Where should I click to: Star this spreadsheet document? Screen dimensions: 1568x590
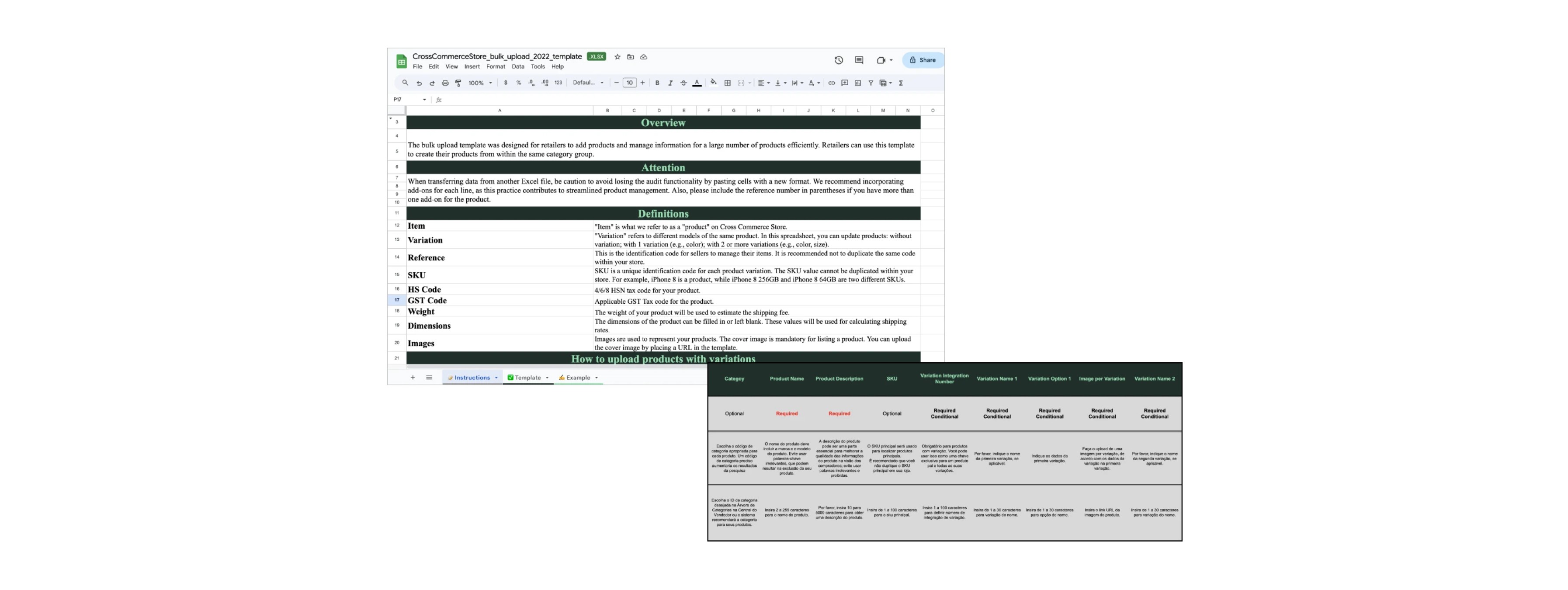pyautogui.click(x=617, y=57)
